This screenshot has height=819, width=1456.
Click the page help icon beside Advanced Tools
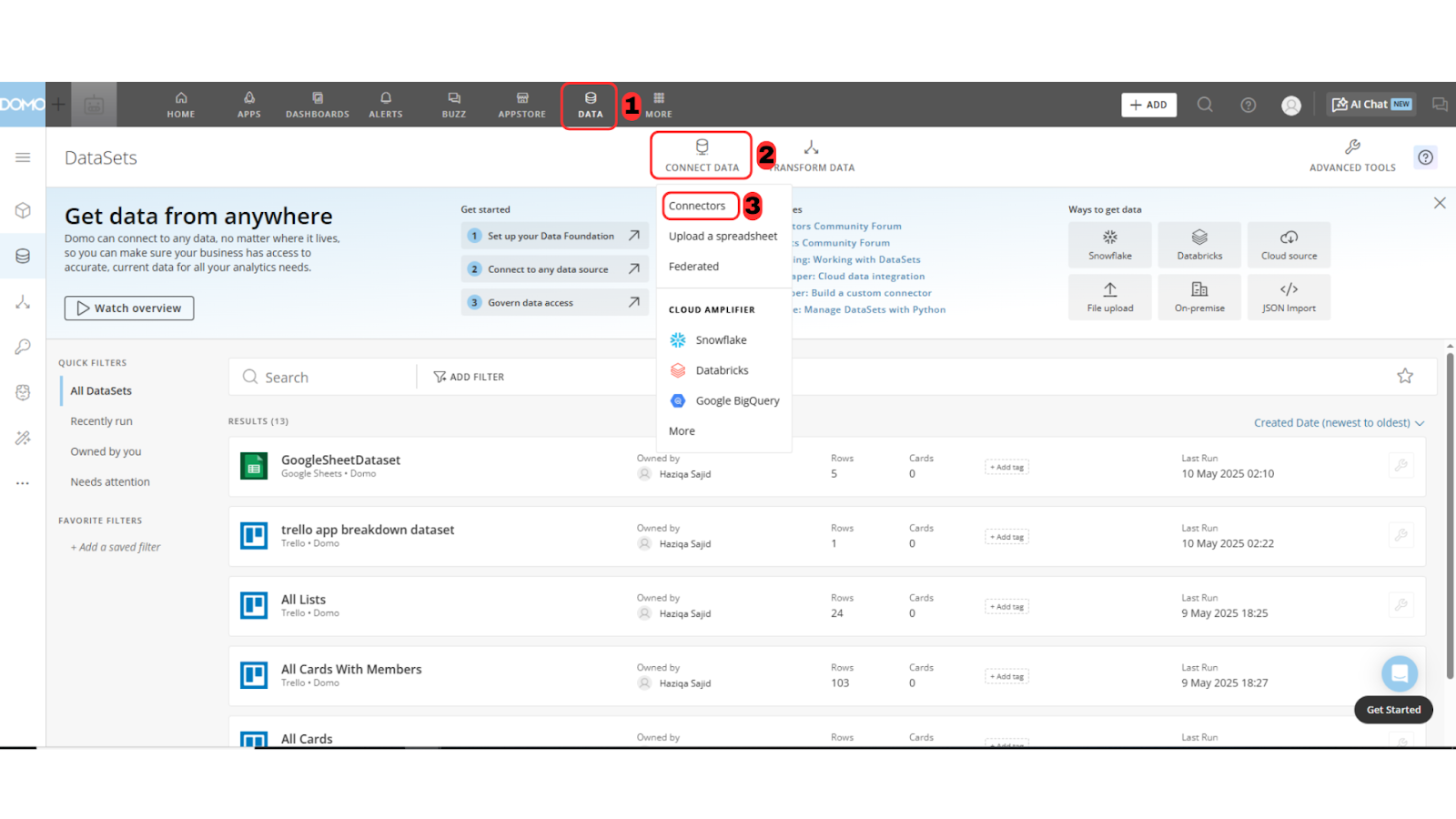[x=1425, y=157]
